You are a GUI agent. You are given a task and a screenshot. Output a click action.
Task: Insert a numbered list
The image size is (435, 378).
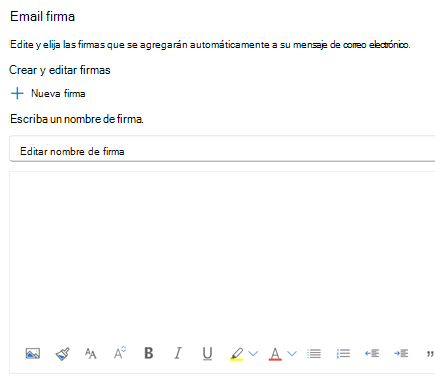[343, 353]
